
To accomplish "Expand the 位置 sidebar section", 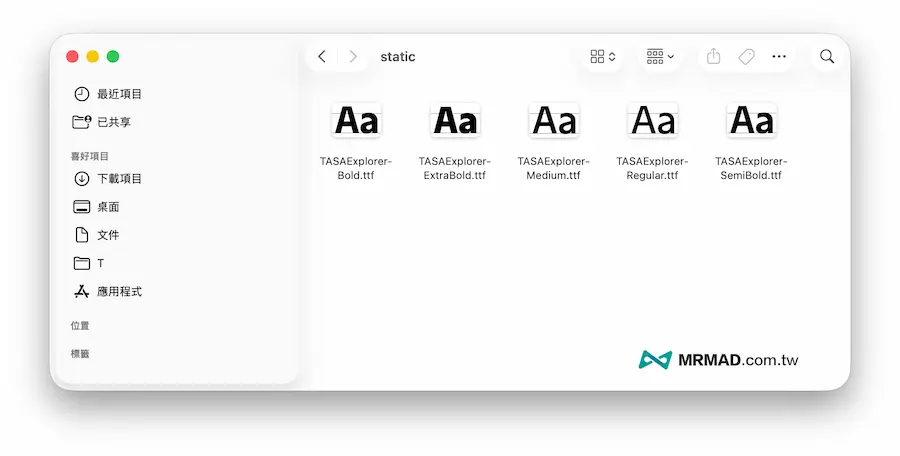I will click(x=80, y=326).
